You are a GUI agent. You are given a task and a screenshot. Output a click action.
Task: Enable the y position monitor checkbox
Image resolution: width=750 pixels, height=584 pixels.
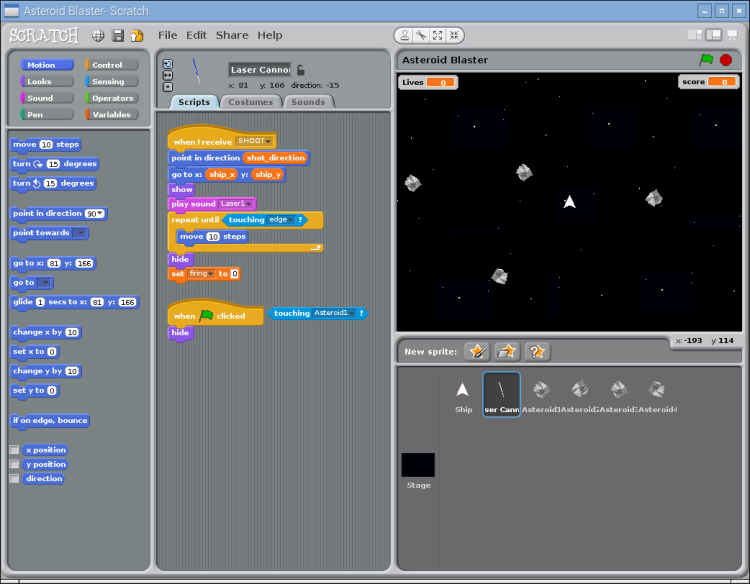(14, 464)
